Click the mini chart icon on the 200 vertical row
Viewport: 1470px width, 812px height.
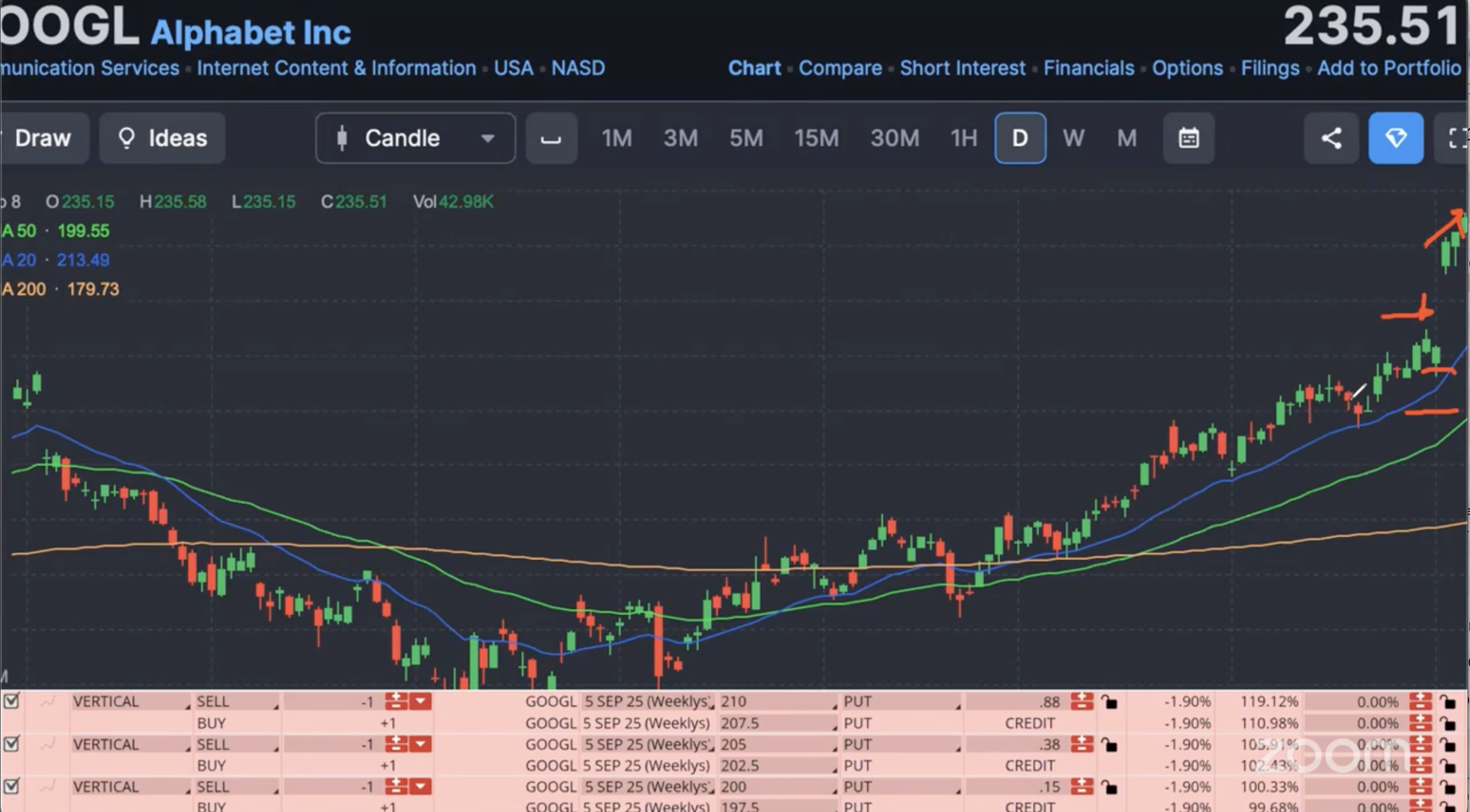48,786
